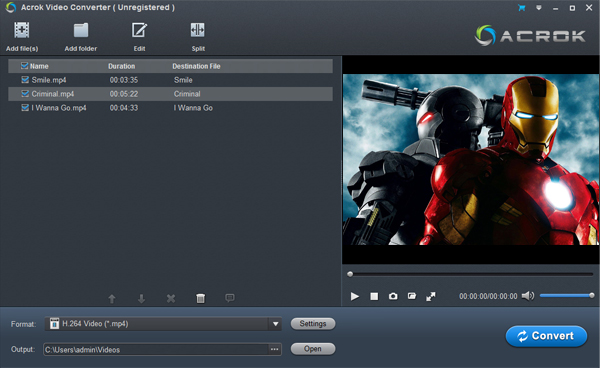Screen dimensions: 600x368
Task: Move selected file down with arrow icon
Action: [141, 298]
